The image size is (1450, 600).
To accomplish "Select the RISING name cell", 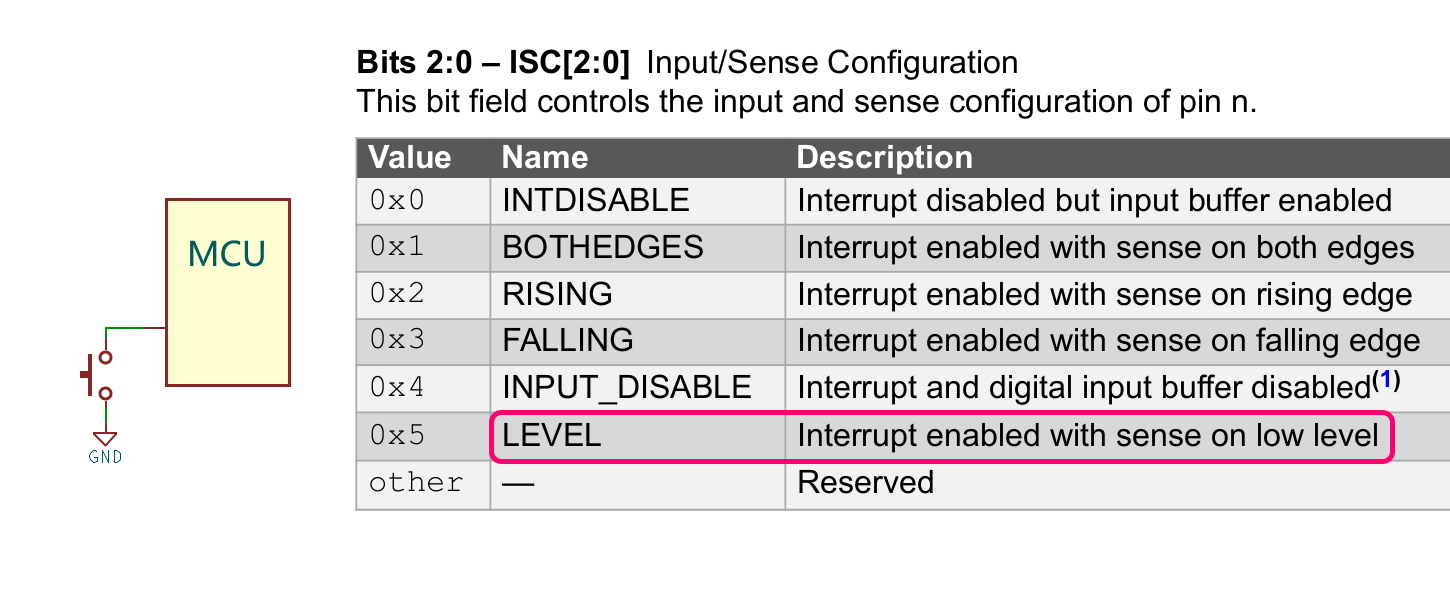I will point(557,294).
